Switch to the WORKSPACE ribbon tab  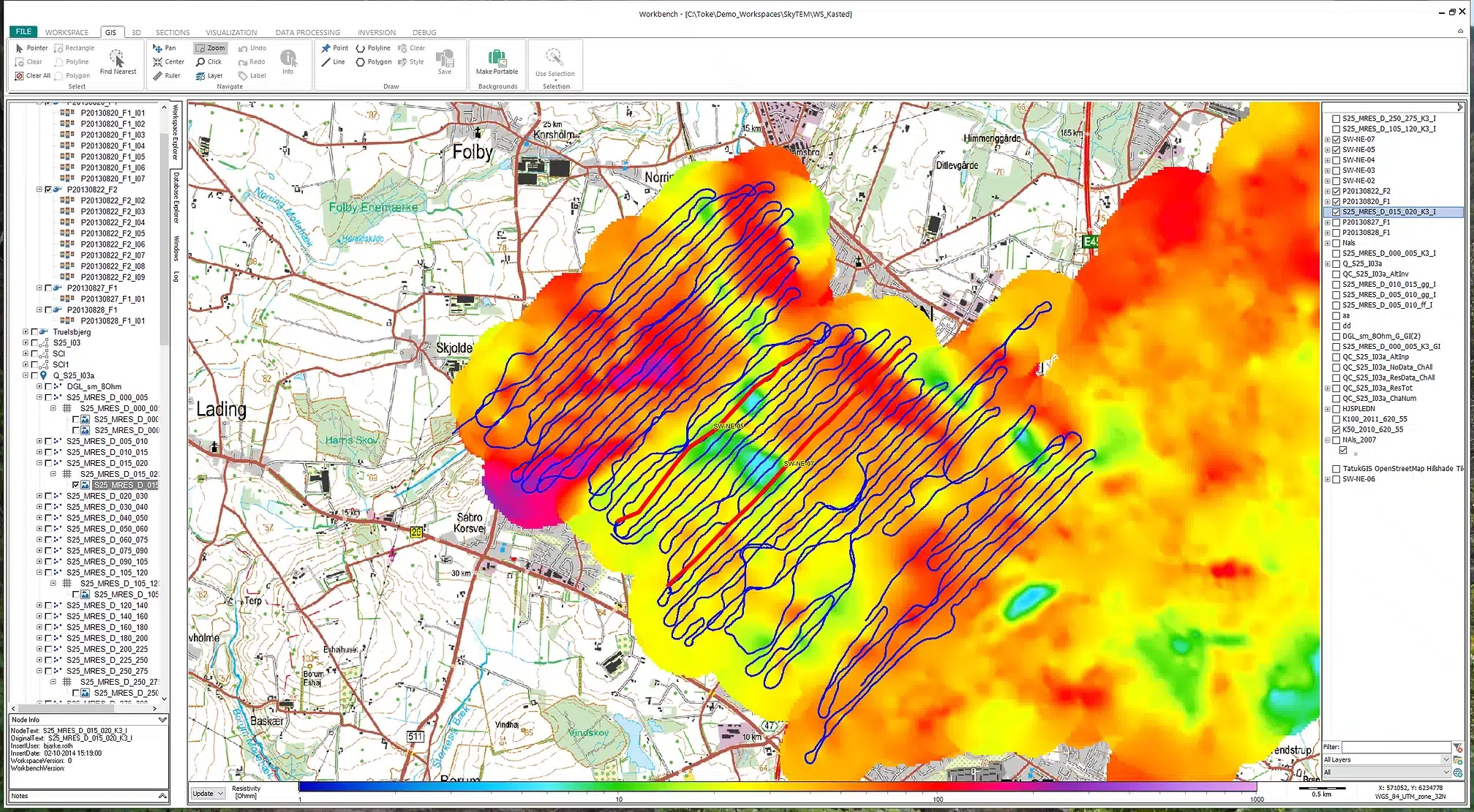coord(67,32)
